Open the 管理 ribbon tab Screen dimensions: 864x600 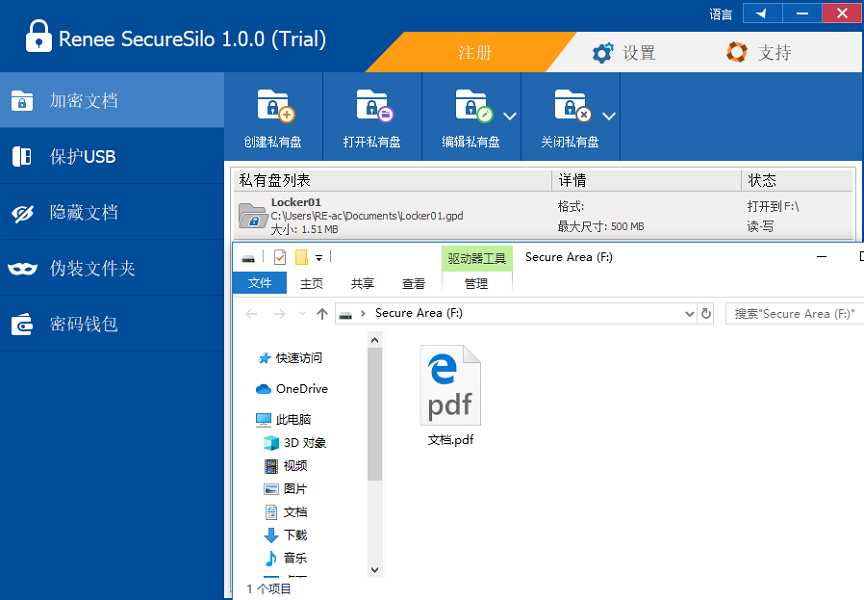pos(476,283)
